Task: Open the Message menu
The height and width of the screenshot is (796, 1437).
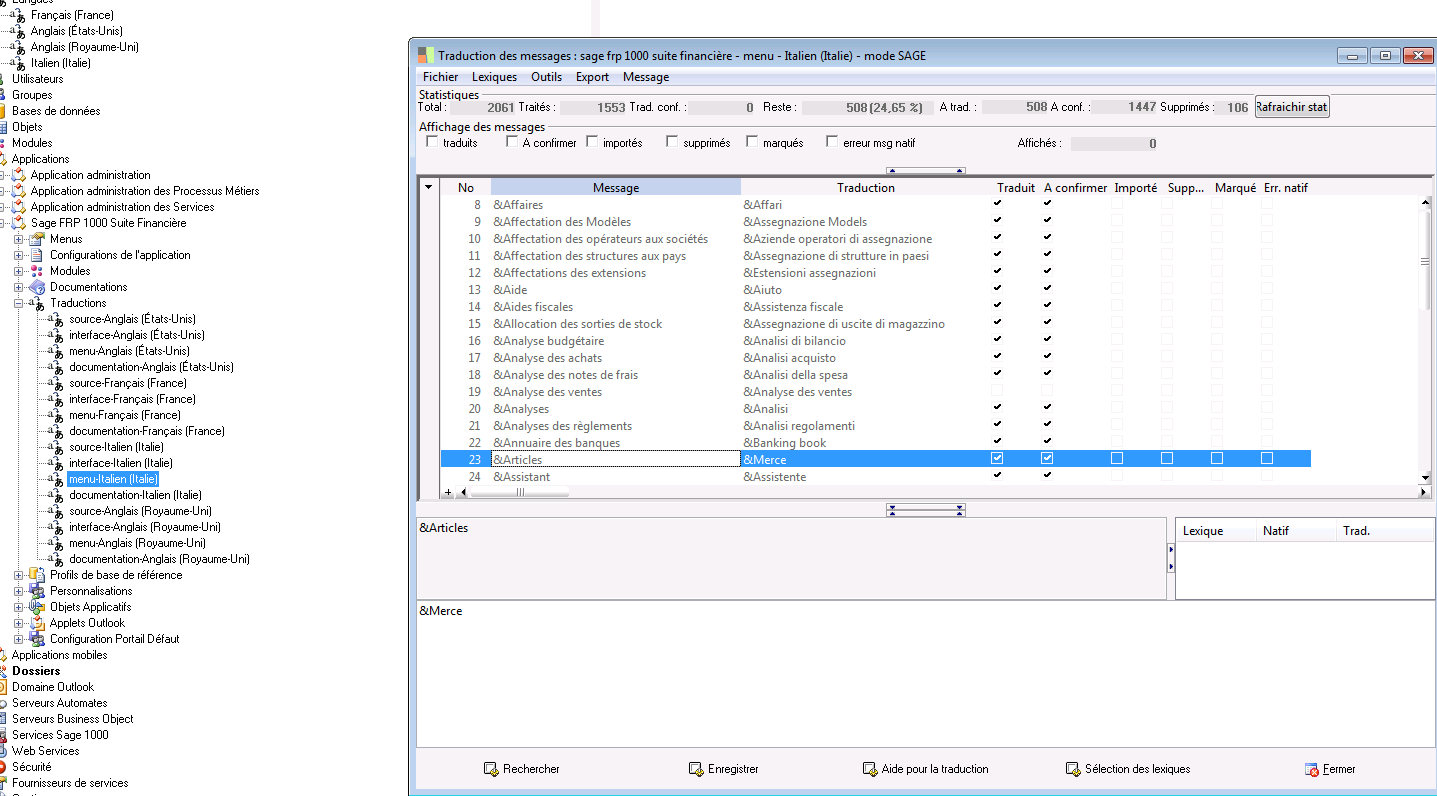Action: (646, 77)
